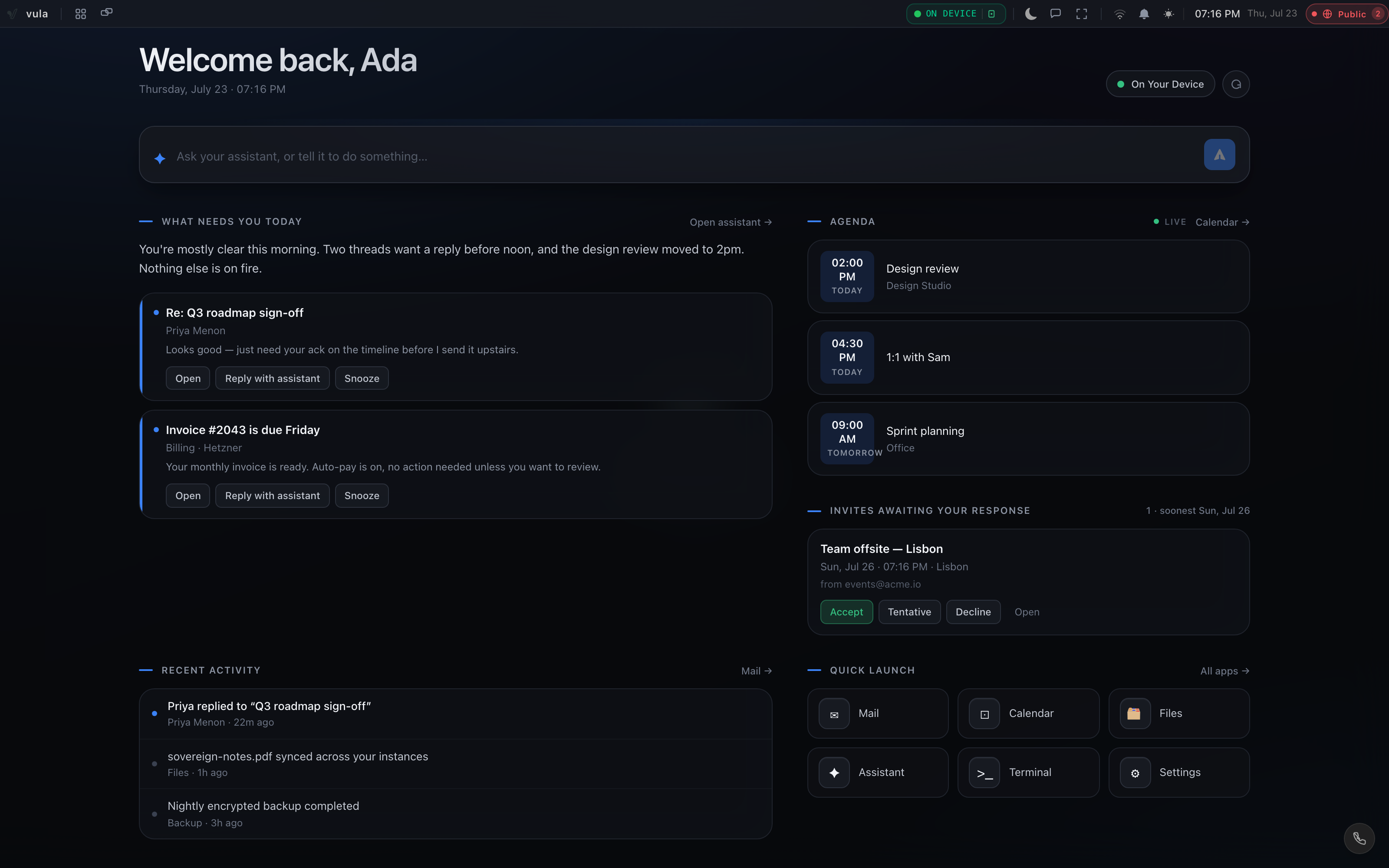Viewport: 1389px width, 868px height.
Task: Click the Team offsite — Lisbon title
Action: [881, 549]
